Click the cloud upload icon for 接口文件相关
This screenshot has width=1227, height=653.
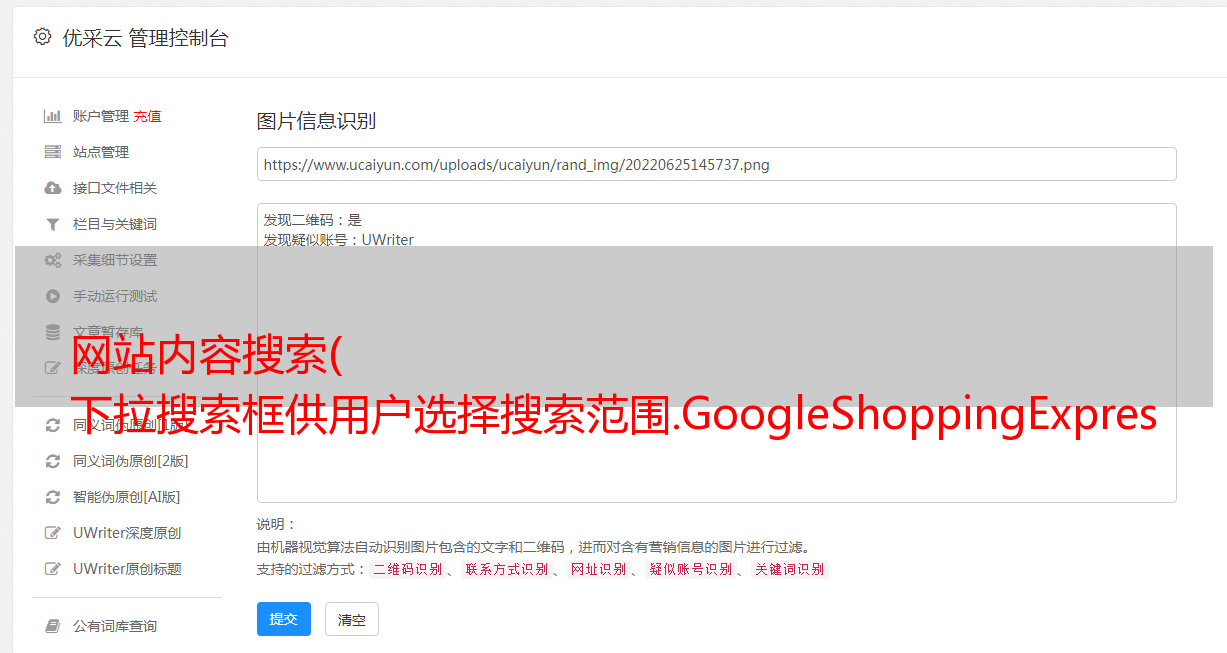click(x=53, y=188)
